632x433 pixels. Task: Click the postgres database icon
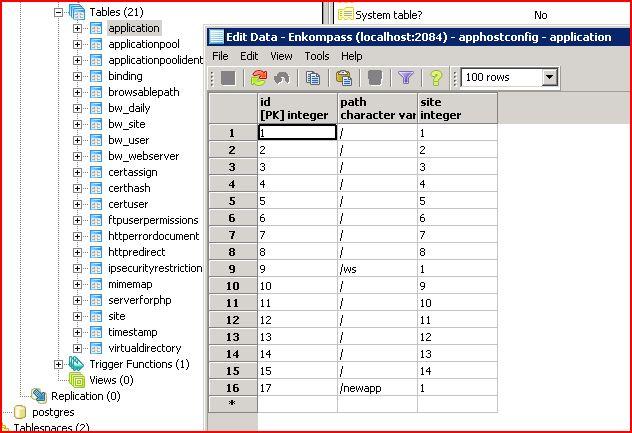point(20,412)
